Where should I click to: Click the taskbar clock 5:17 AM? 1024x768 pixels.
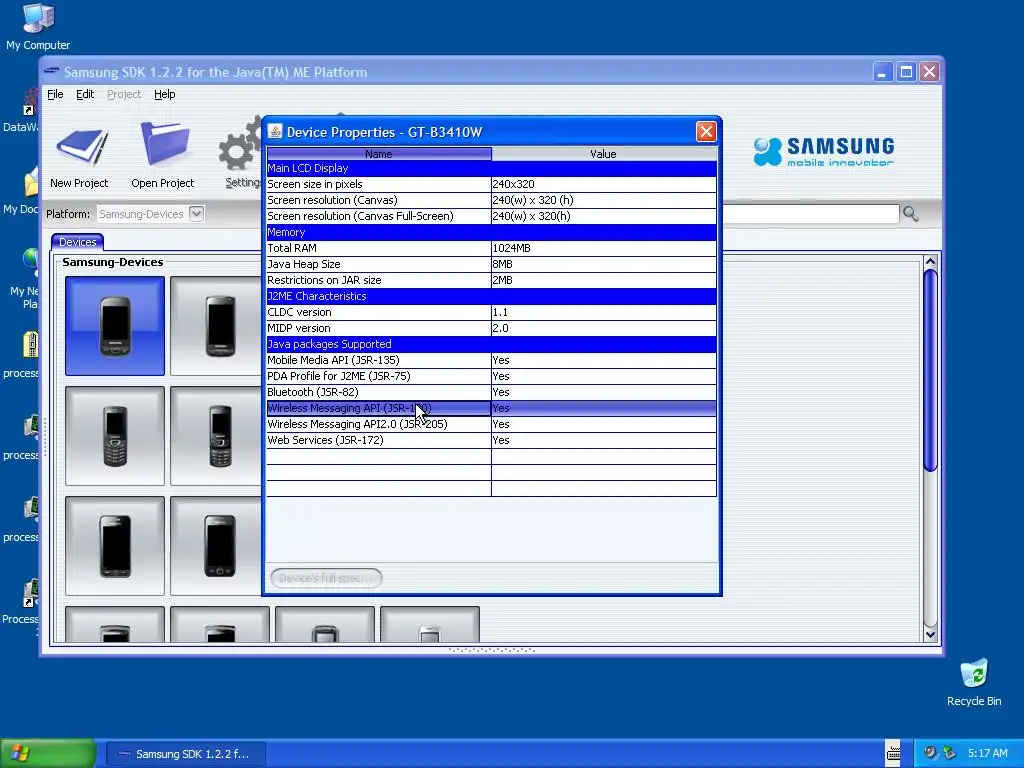[x=987, y=754]
